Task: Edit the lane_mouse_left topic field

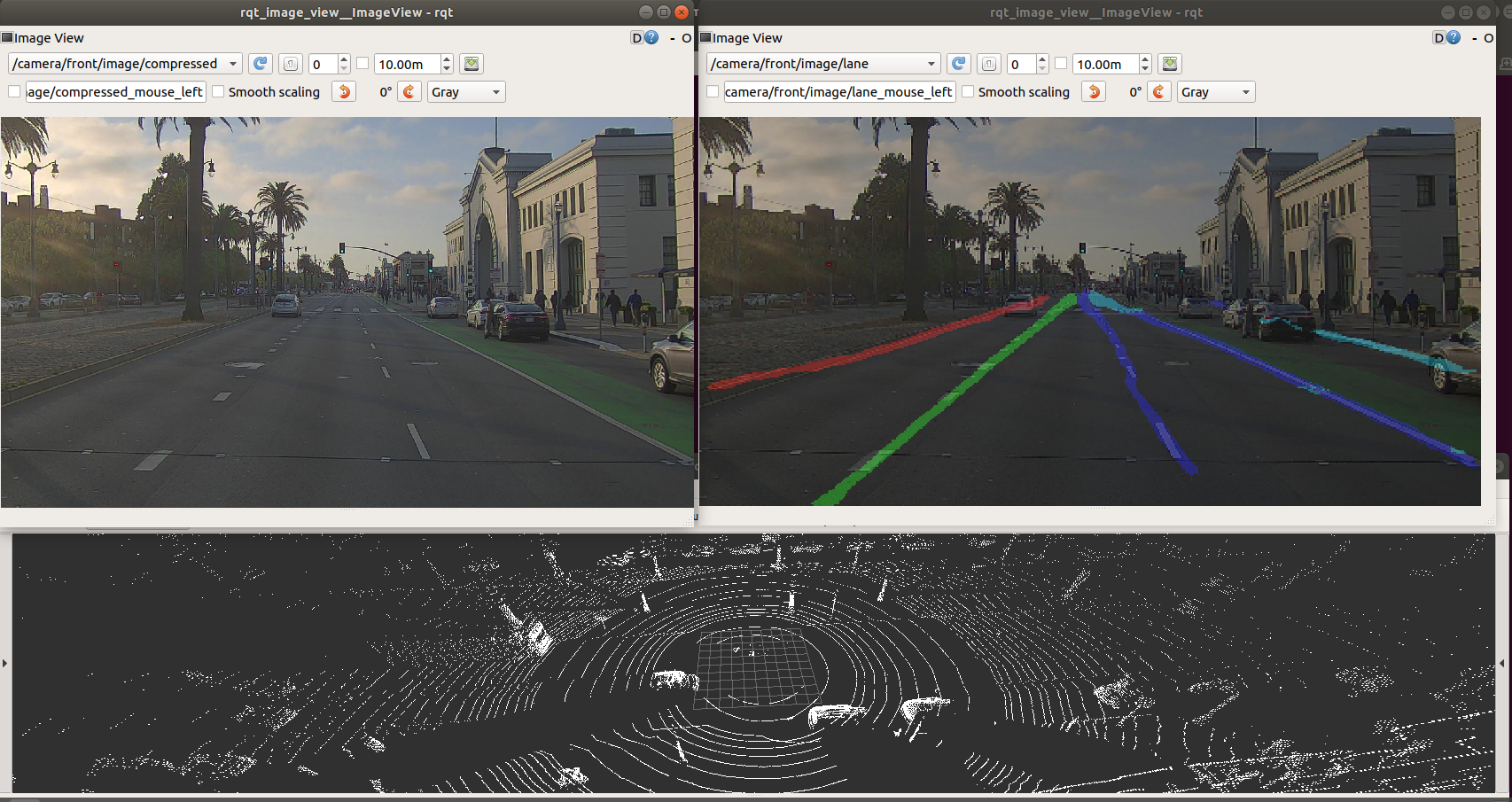Action: pos(840,92)
